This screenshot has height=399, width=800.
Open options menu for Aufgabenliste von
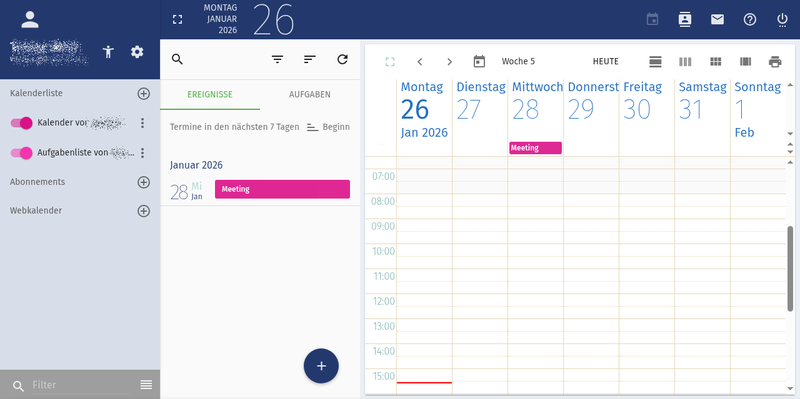143,153
